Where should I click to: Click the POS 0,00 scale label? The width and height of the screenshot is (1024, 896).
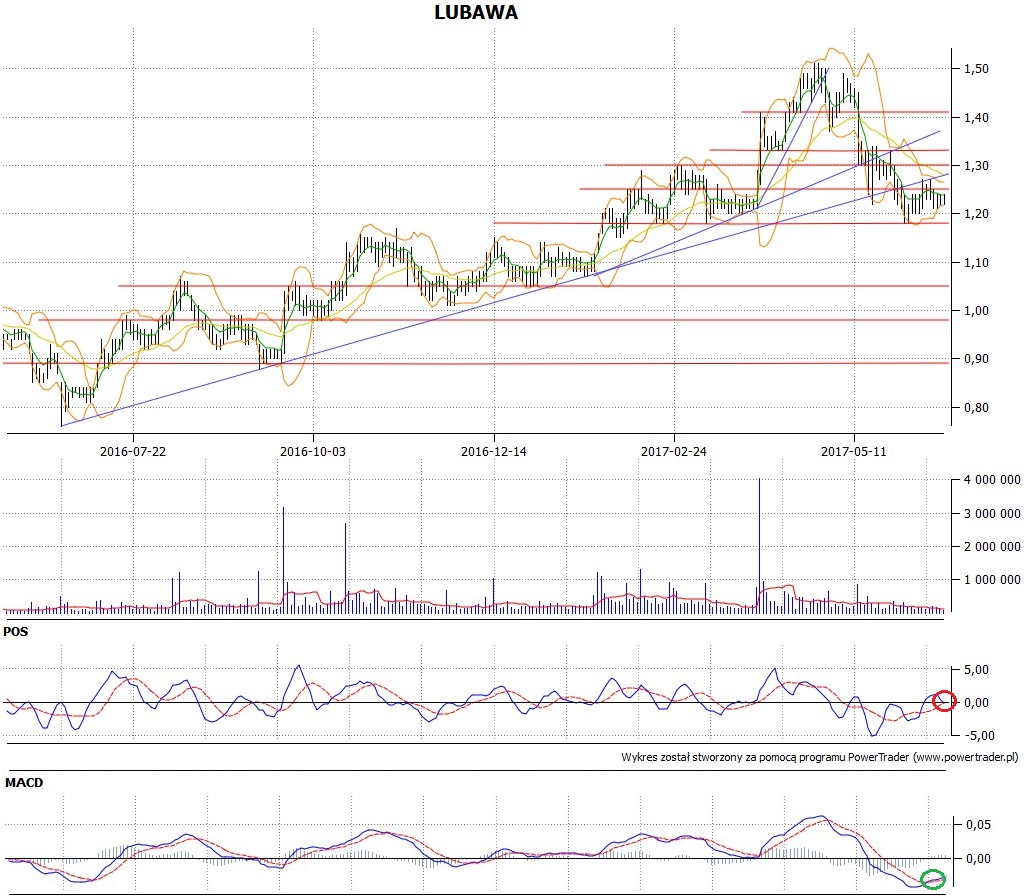click(x=976, y=703)
